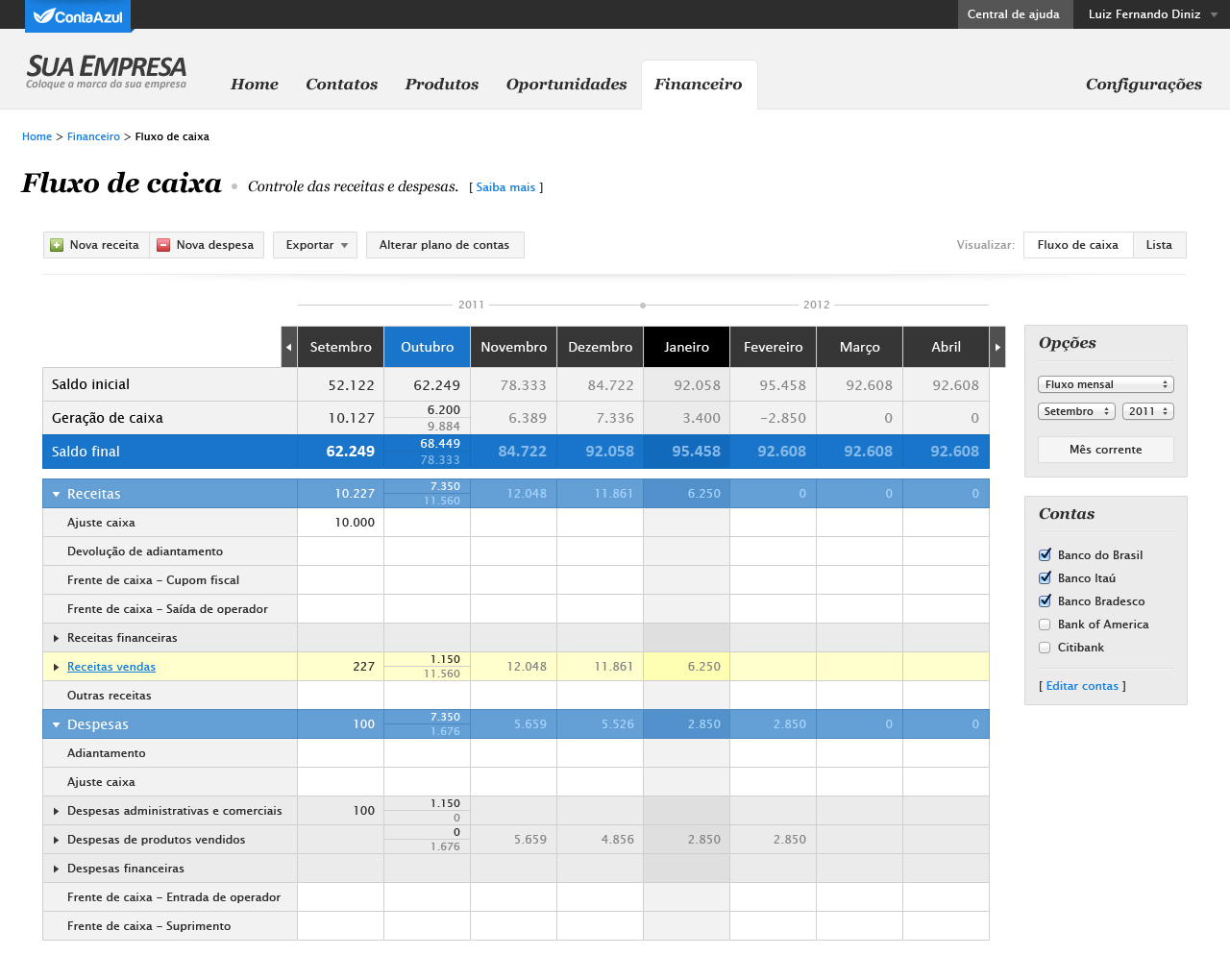Click the timeline marker between 2011 and 2012
The width and height of the screenshot is (1230, 980).
pos(642,305)
